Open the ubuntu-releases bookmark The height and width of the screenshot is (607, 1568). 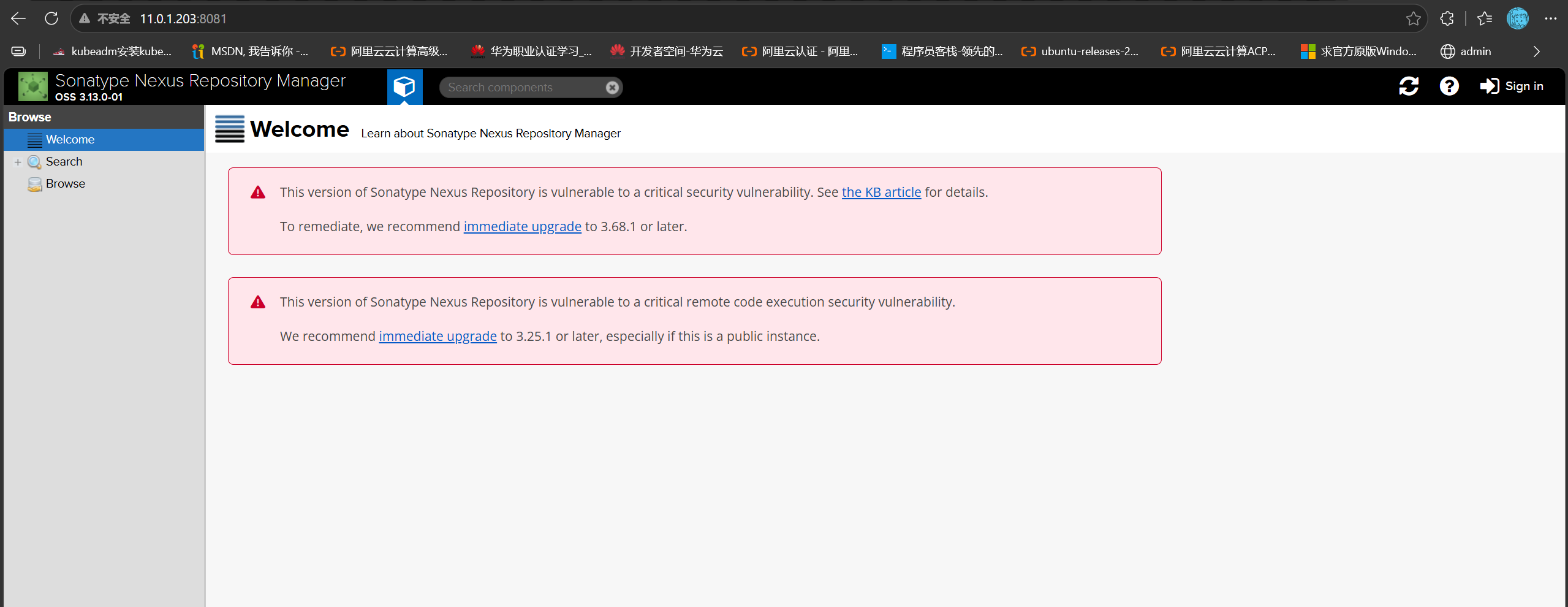click(x=1080, y=52)
